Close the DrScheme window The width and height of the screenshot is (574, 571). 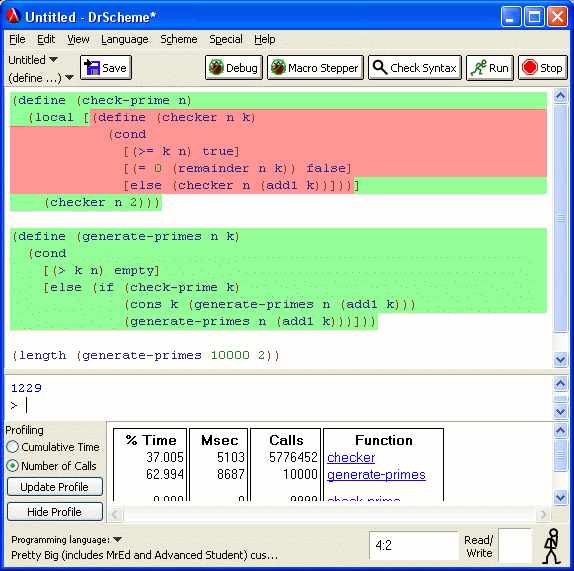point(558,17)
